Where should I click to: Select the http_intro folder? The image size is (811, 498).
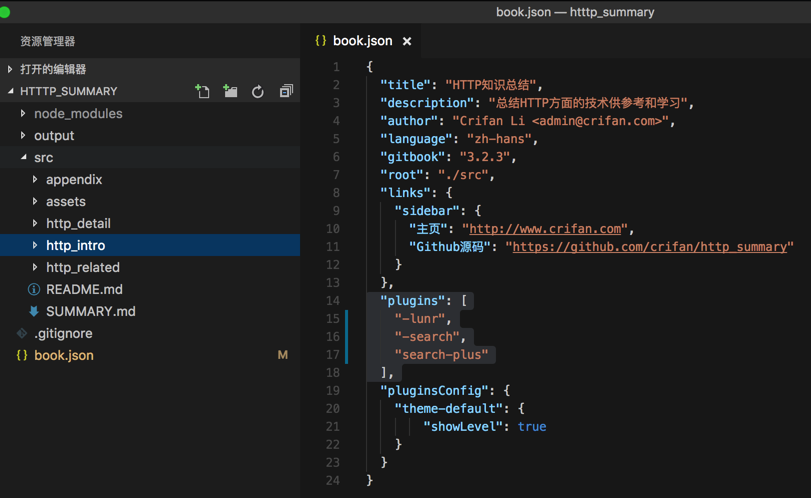point(76,245)
